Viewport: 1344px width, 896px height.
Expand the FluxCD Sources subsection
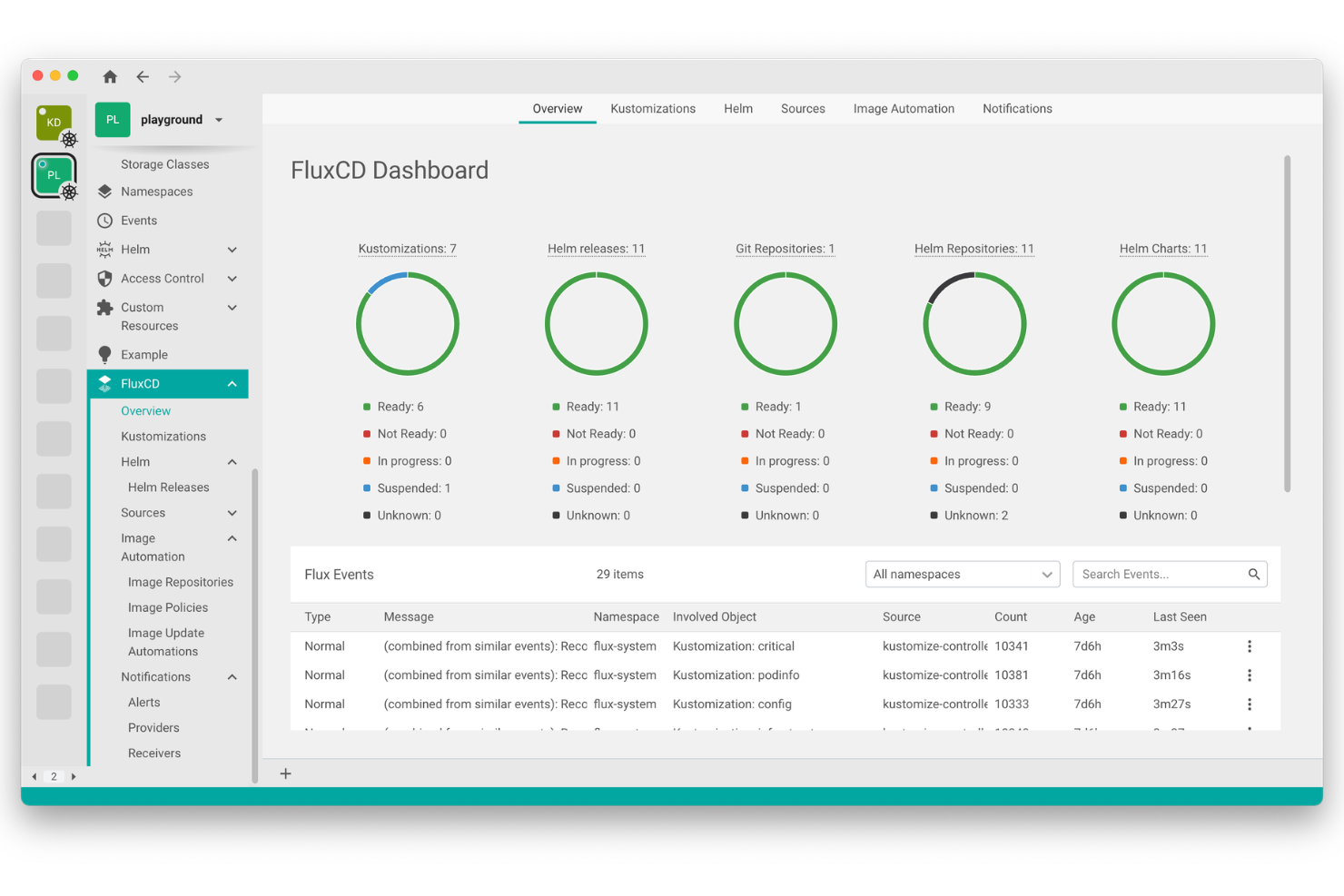[x=232, y=513]
